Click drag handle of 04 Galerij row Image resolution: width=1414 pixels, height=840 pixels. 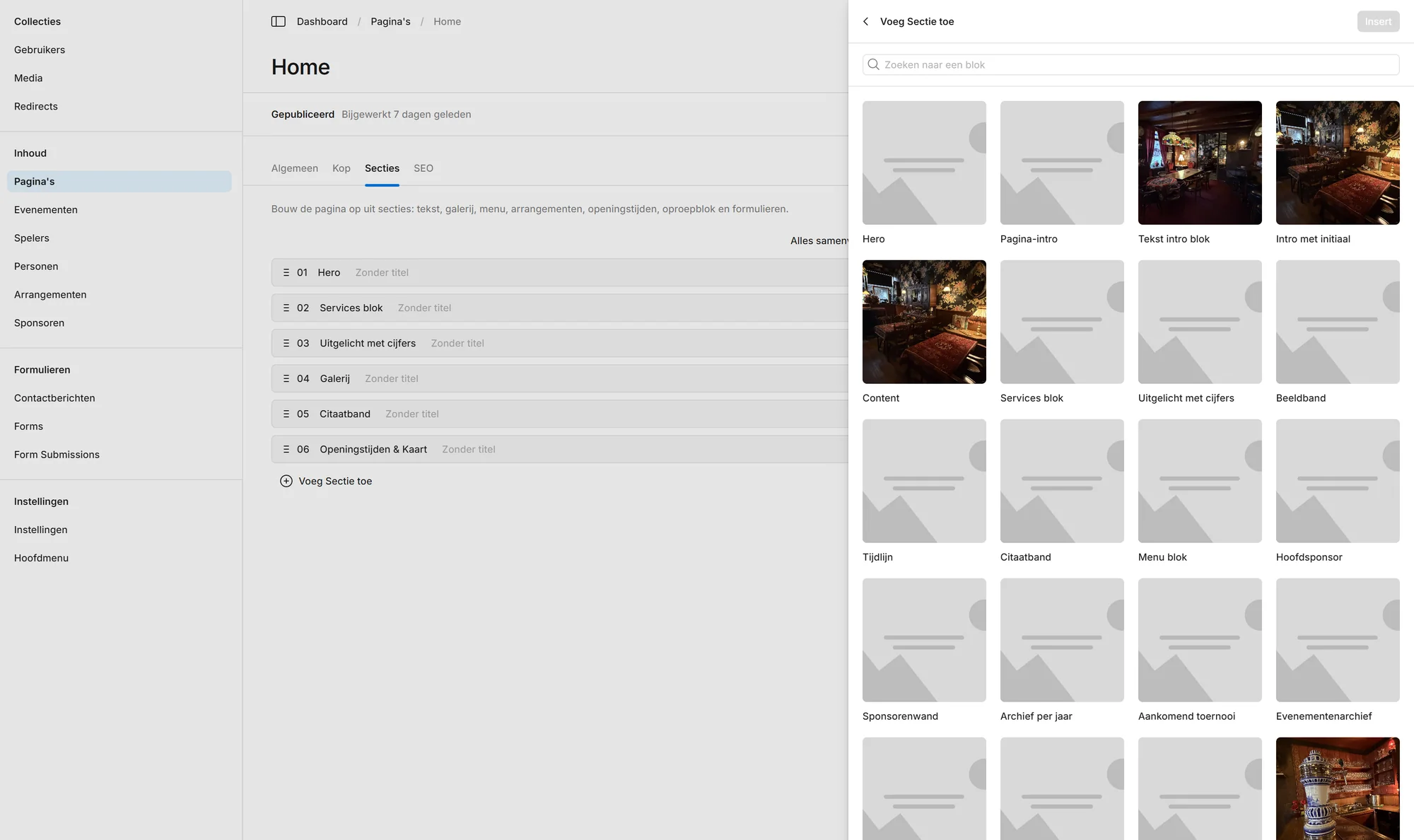(286, 378)
